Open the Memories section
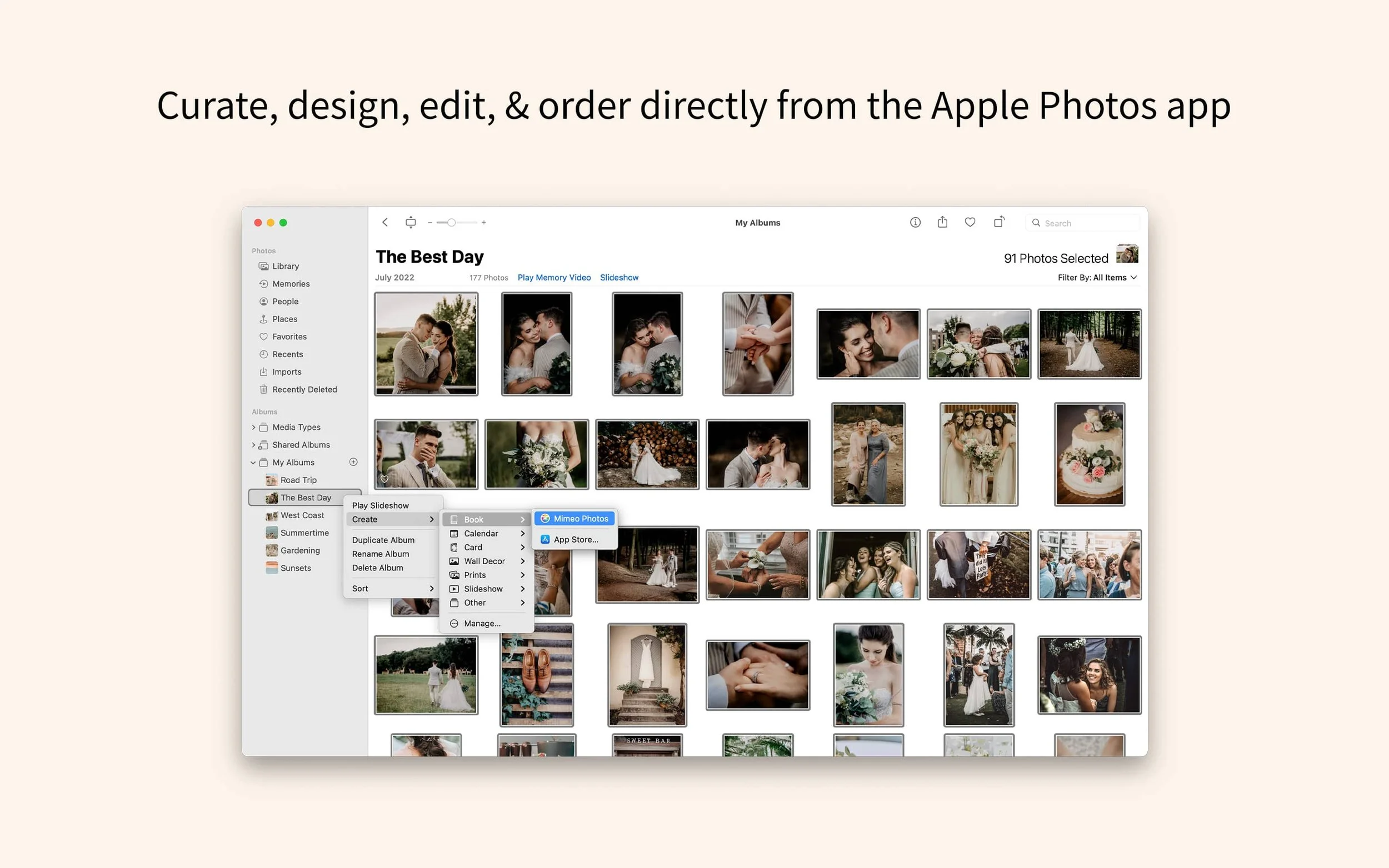 click(x=291, y=283)
